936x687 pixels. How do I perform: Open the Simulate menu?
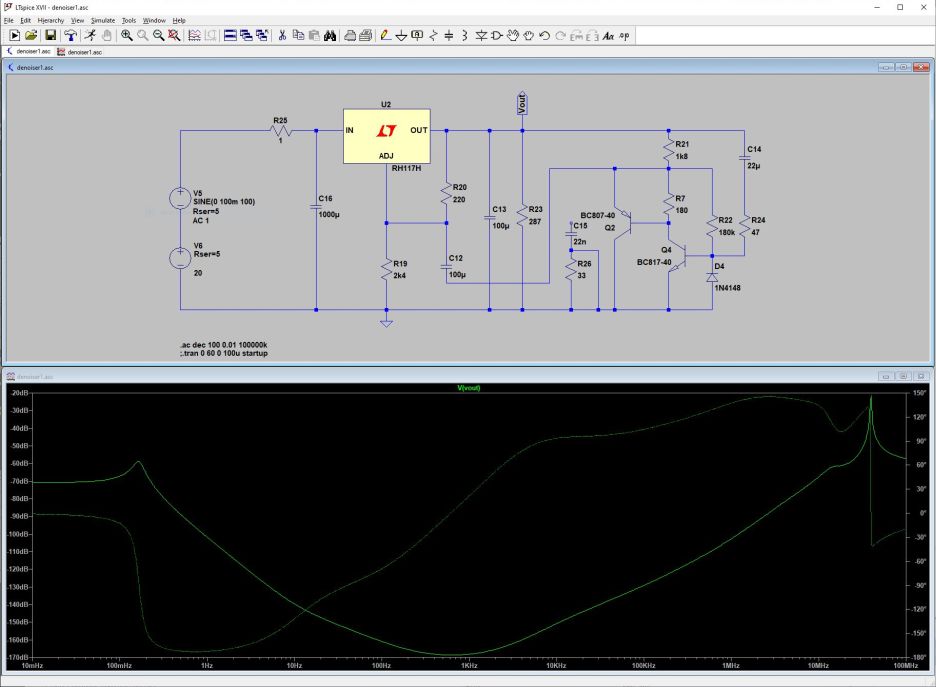pyautogui.click(x=103, y=20)
